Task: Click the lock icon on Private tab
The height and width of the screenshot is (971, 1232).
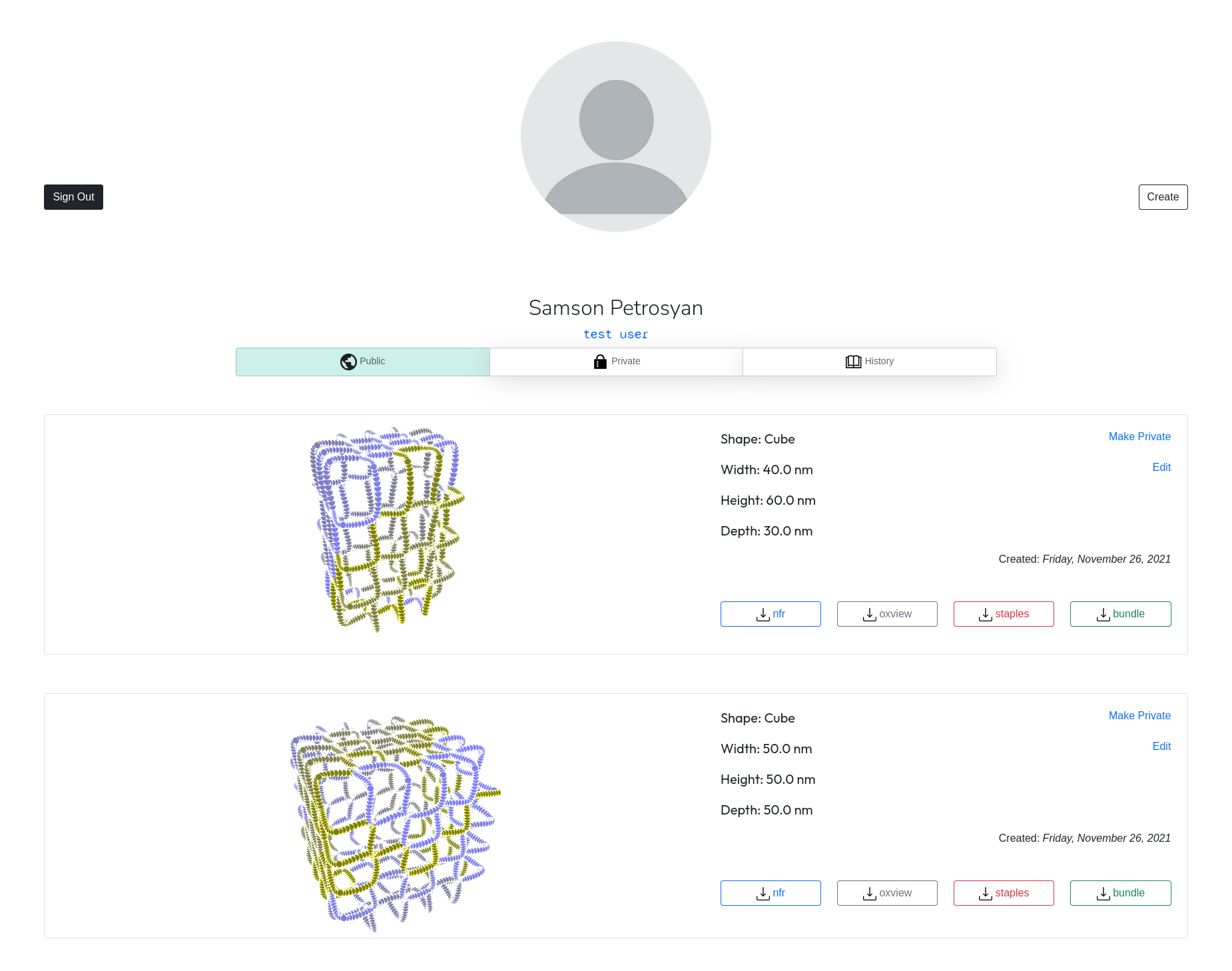Action: [600, 362]
